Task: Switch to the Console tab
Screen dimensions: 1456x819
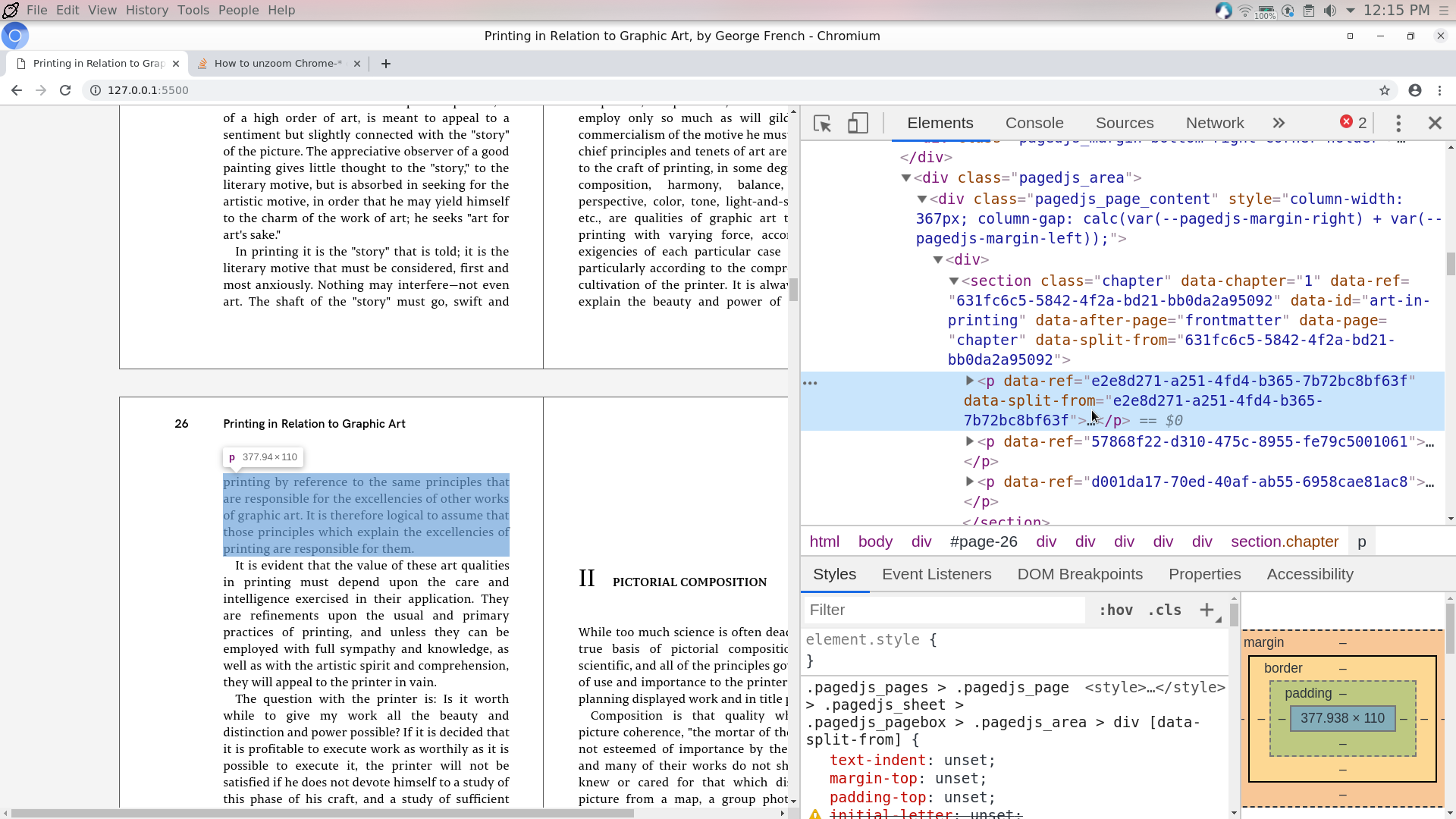Action: pyautogui.click(x=1034, y=124)
